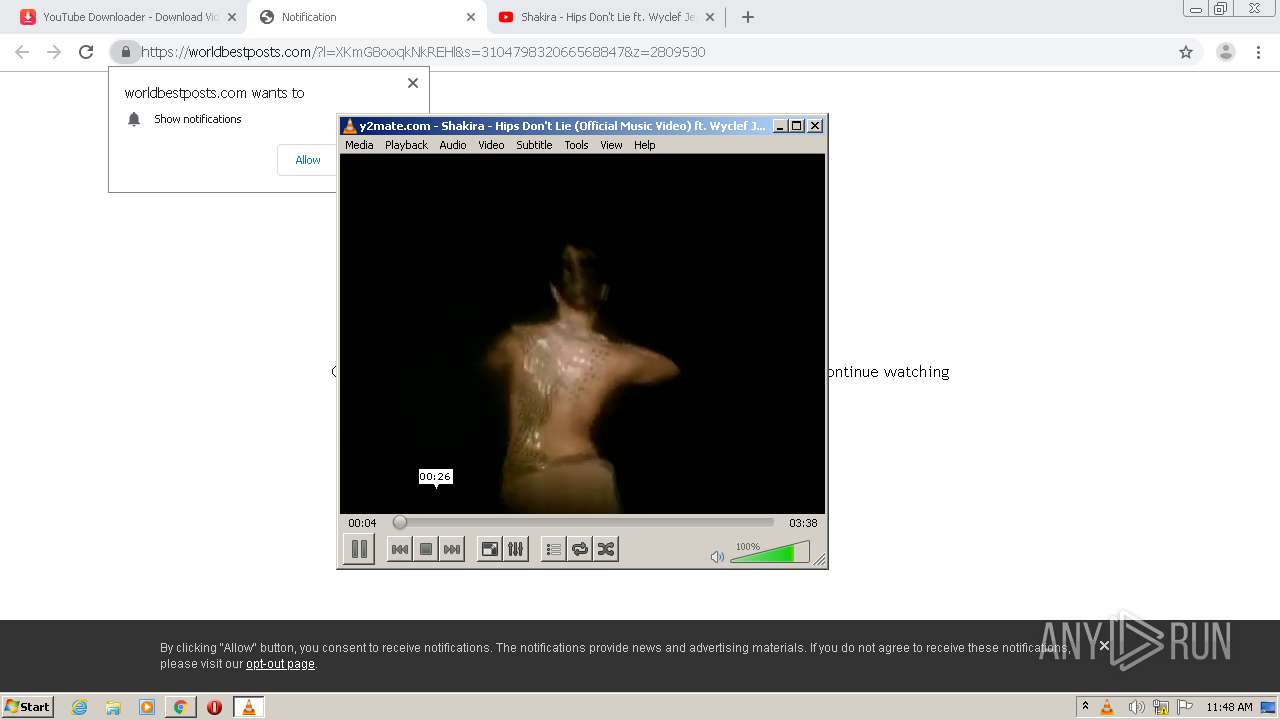Open the Audio menu in VLC
Viewport: 1280px width, 720px height.
(x=453, y=145)
